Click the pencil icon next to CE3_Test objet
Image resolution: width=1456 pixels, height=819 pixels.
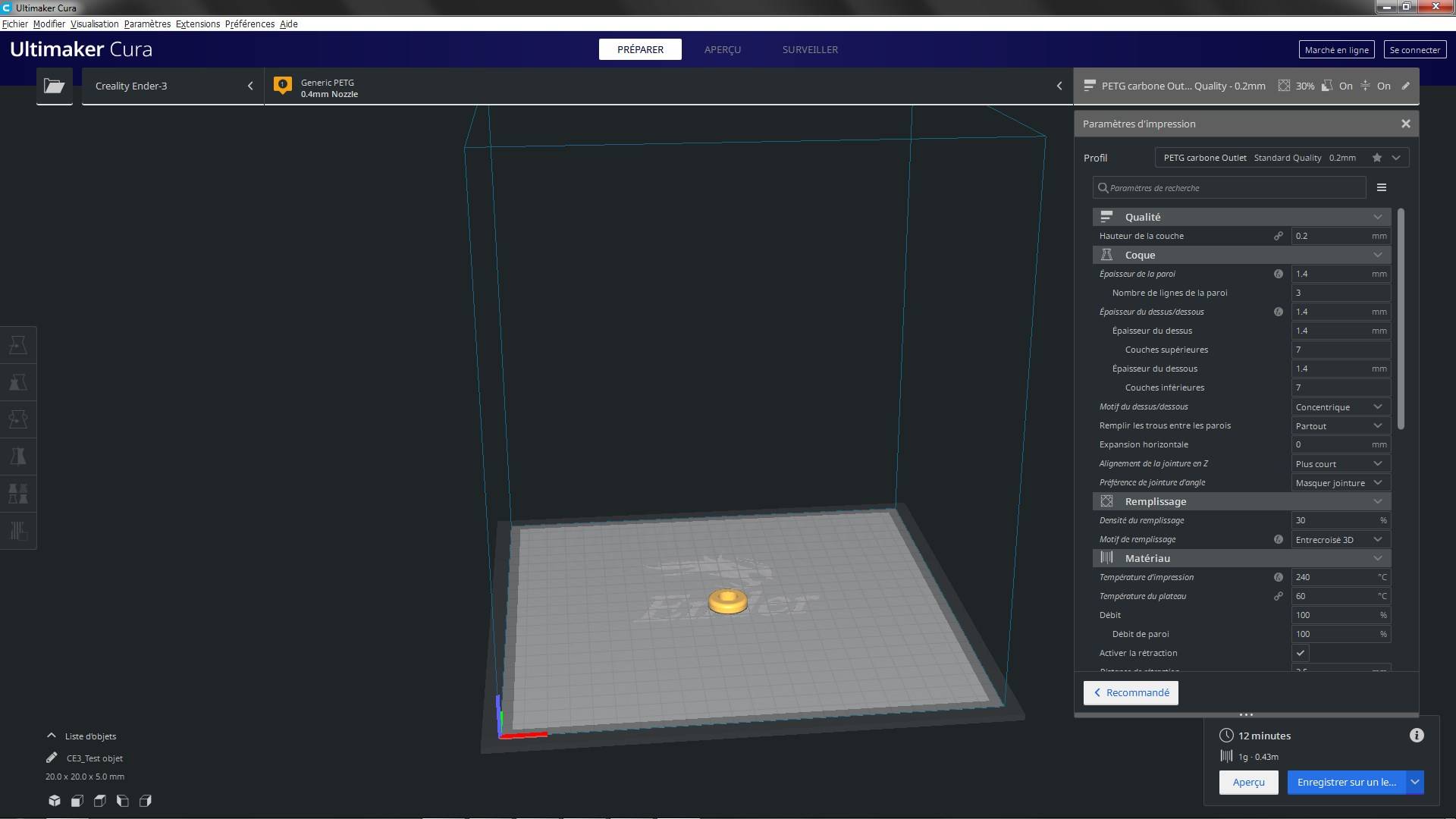click(52, 758)
